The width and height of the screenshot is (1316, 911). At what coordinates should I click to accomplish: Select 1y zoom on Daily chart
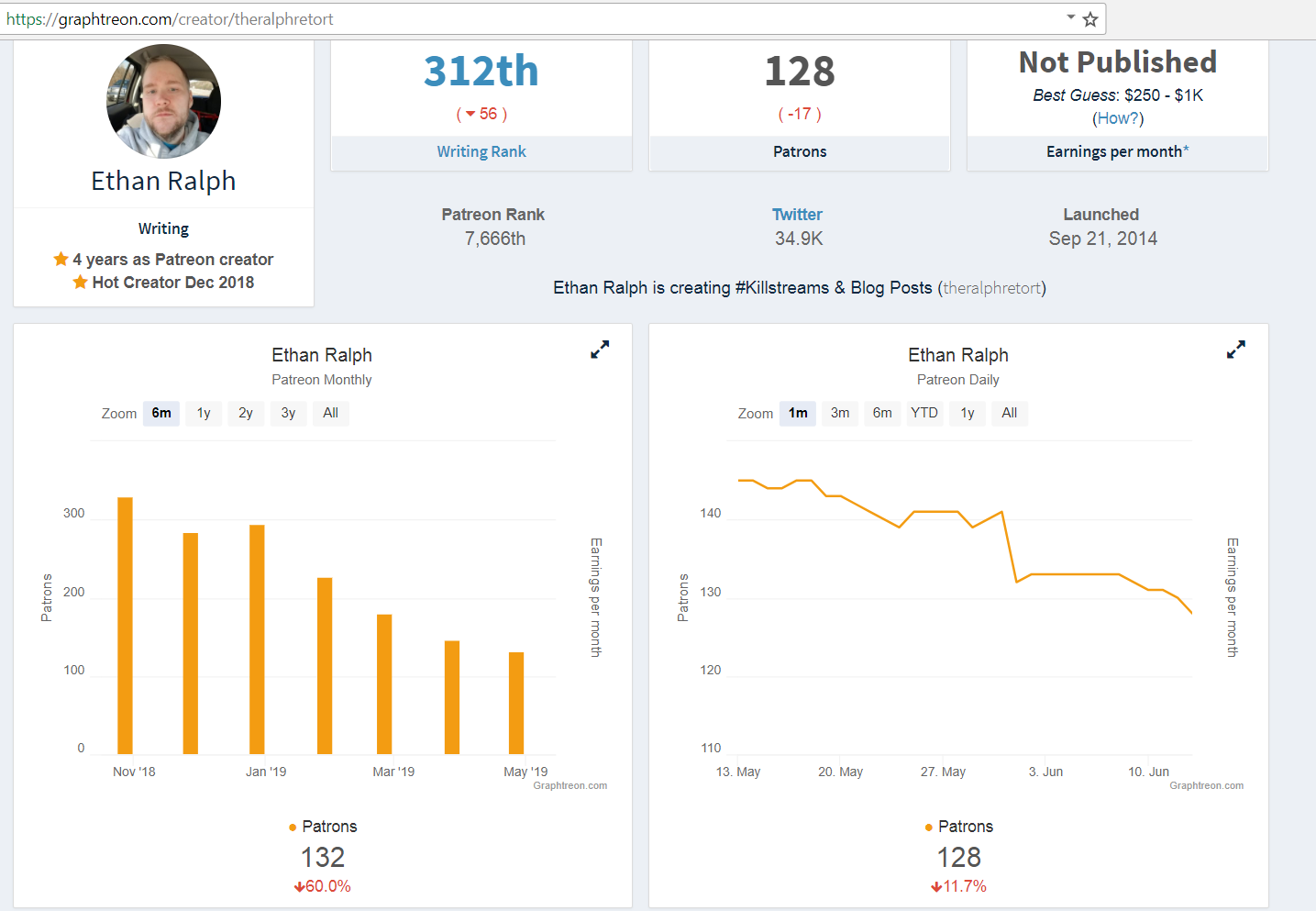968,413
